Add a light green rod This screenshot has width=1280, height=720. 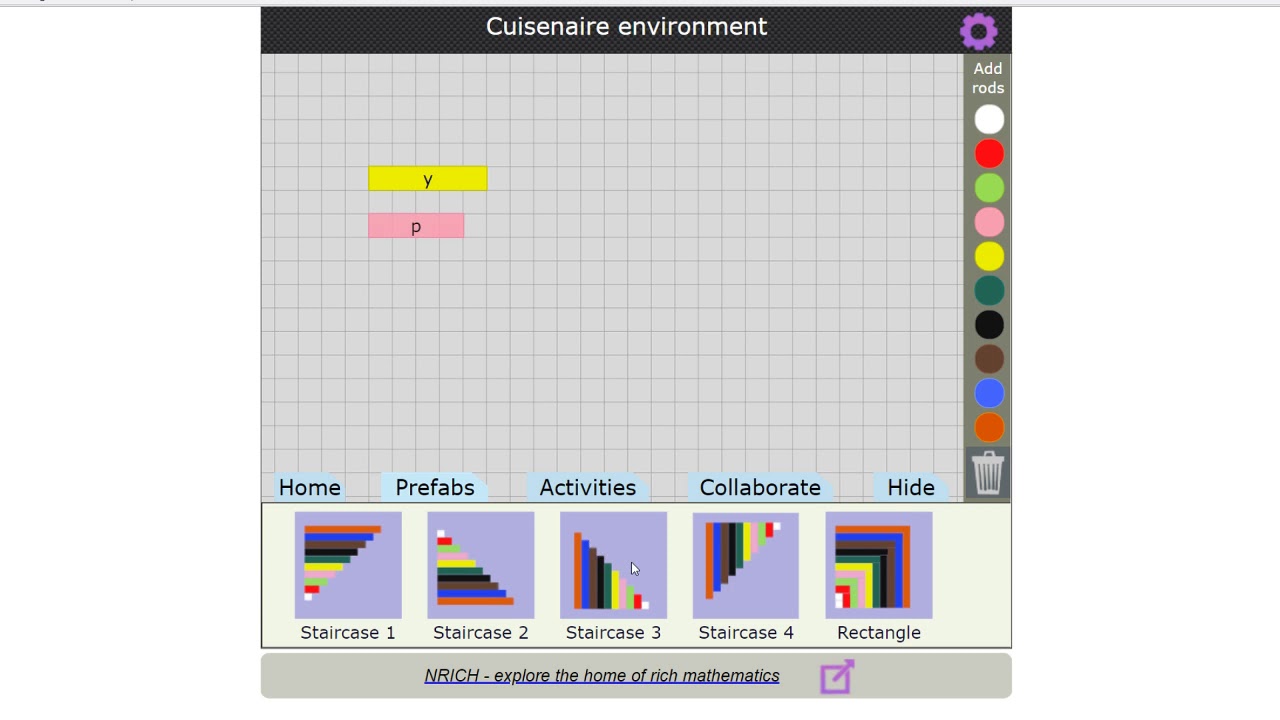pyautogui.click(x=989, y=188)
